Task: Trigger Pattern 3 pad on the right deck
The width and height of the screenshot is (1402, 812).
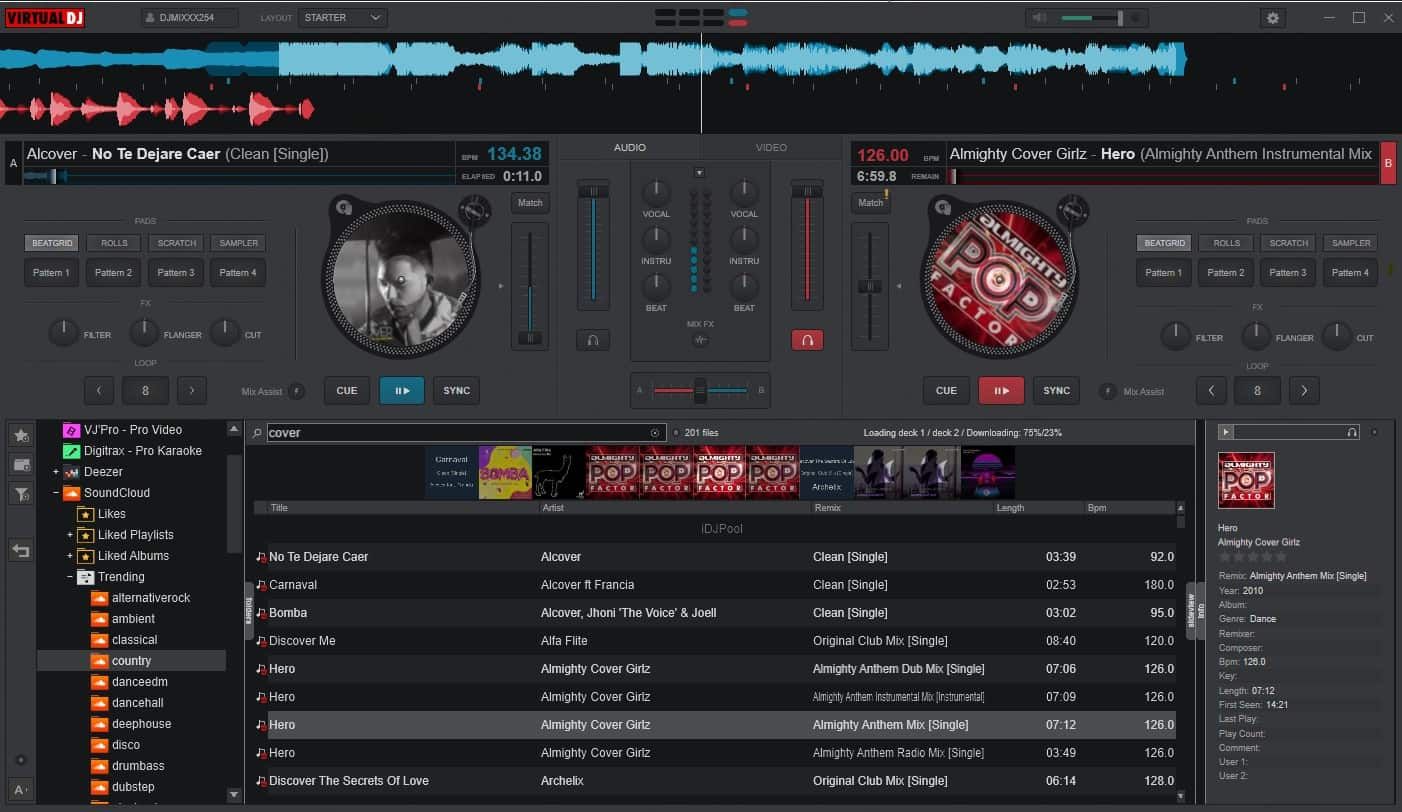Action: (1287, 272)
